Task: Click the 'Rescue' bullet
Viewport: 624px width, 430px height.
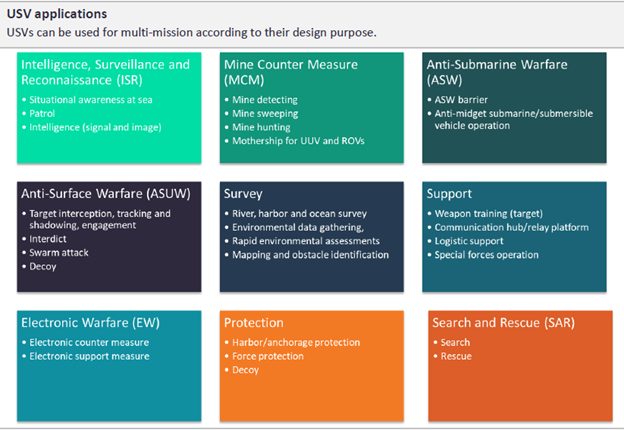Action: tap(456, 356)
